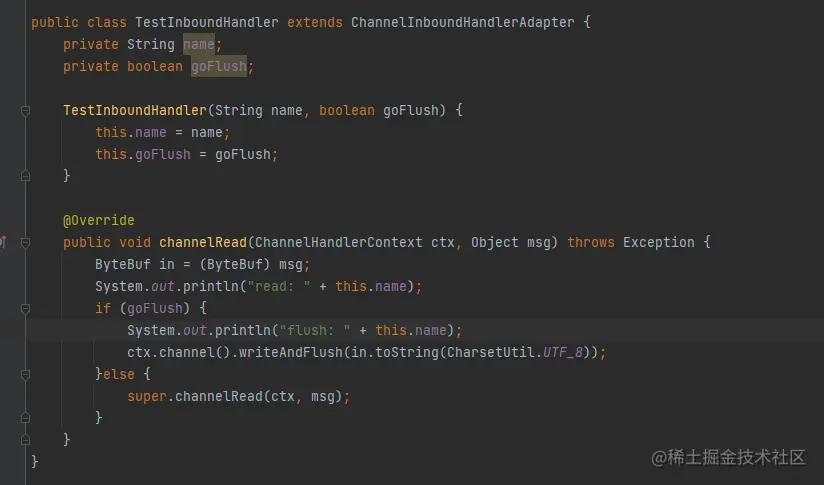
Task: Collapse the if (goFlush) block fold marker
Action: point(25,308)
